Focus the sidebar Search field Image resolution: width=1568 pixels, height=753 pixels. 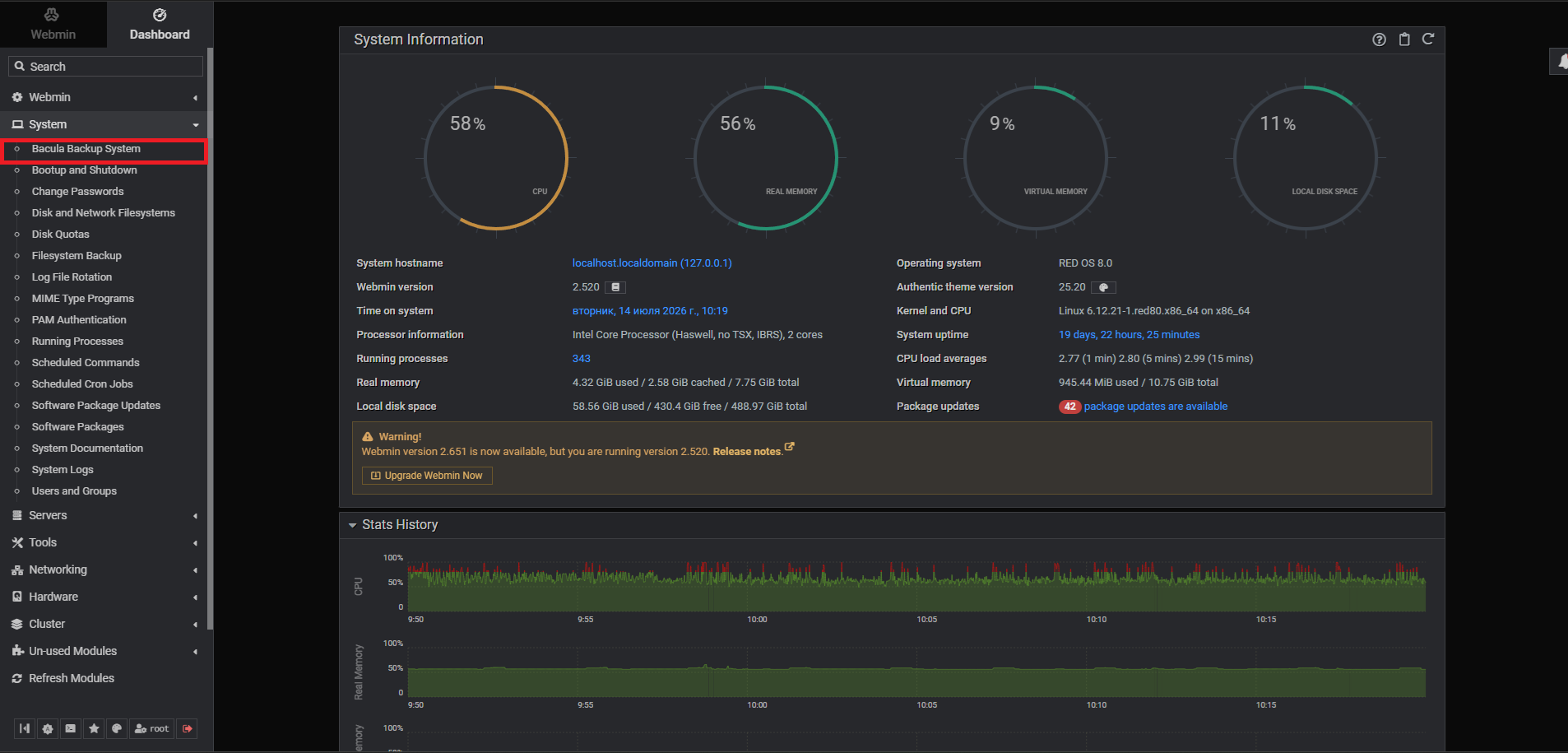tap(105, 67)
